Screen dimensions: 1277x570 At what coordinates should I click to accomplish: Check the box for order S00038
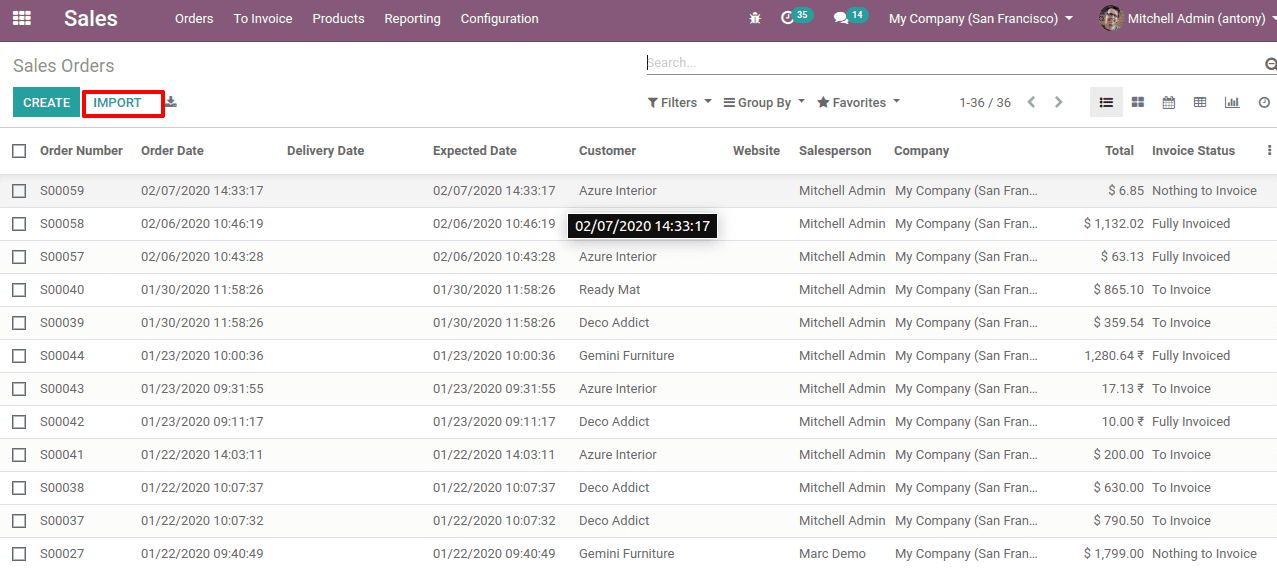point(19,488)
